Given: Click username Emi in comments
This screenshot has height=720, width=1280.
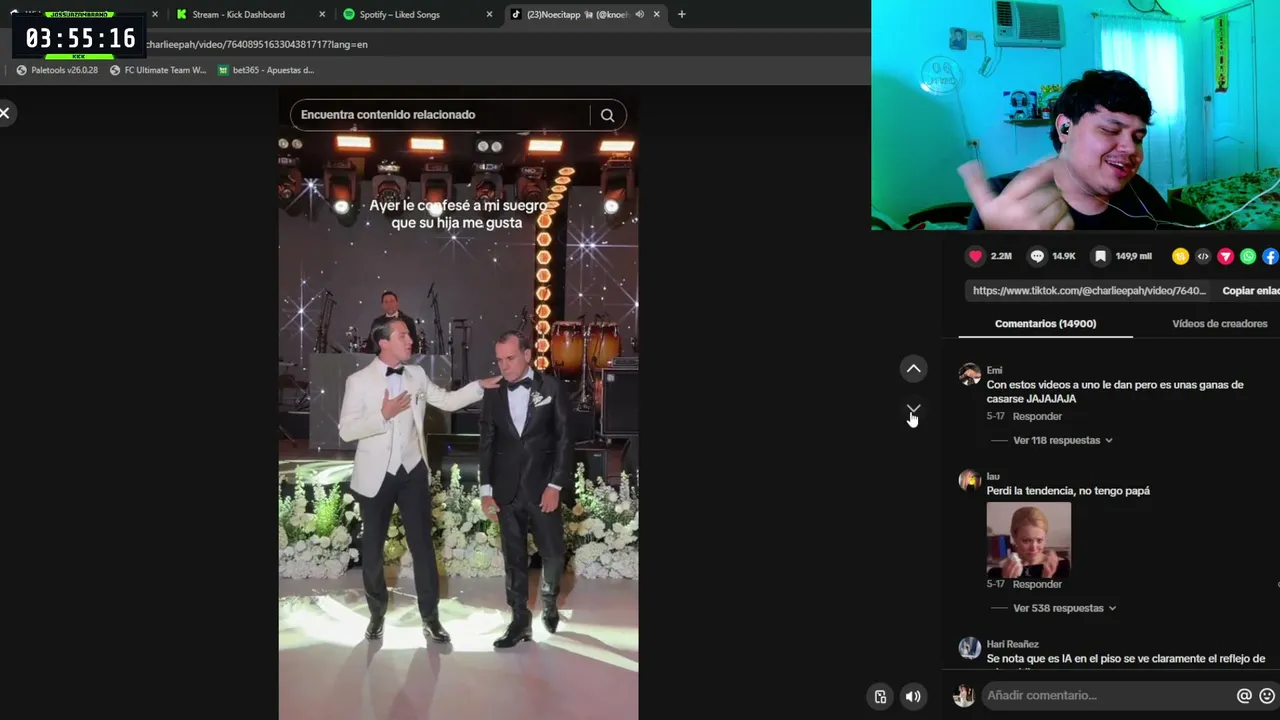Looking at the screenshot, I should [x=994, y=370].
